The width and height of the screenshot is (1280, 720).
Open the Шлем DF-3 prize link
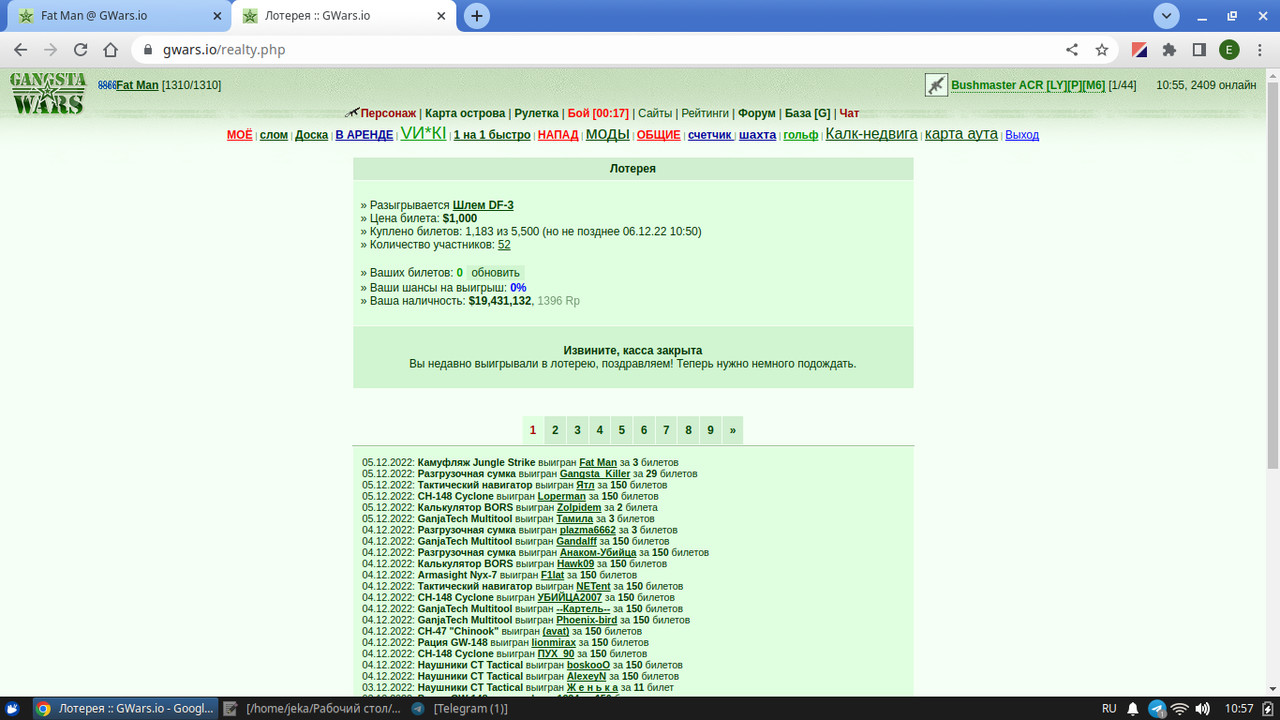(483, 205)
